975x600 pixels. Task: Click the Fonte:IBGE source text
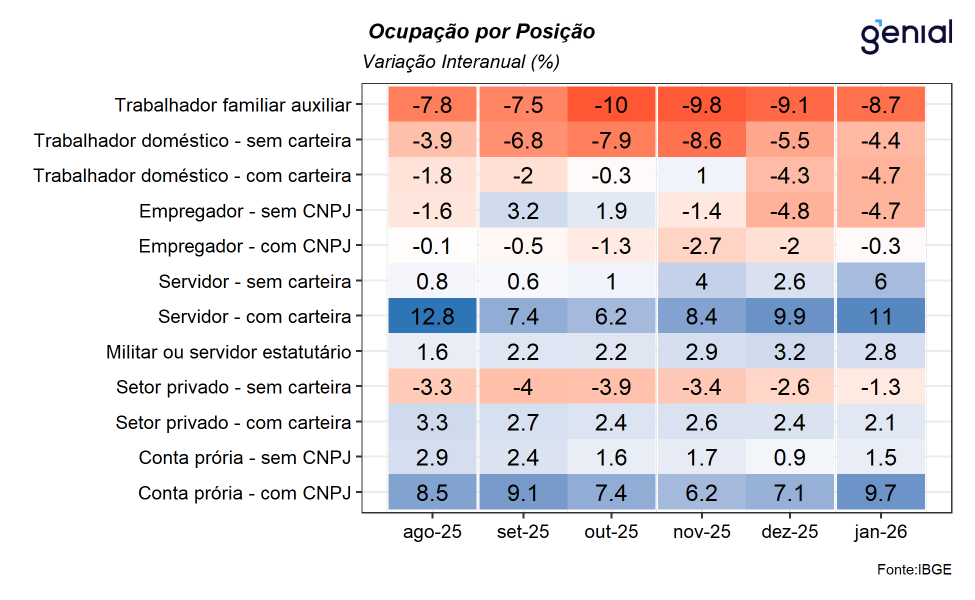pyautogui.click(x=914, y=569)
